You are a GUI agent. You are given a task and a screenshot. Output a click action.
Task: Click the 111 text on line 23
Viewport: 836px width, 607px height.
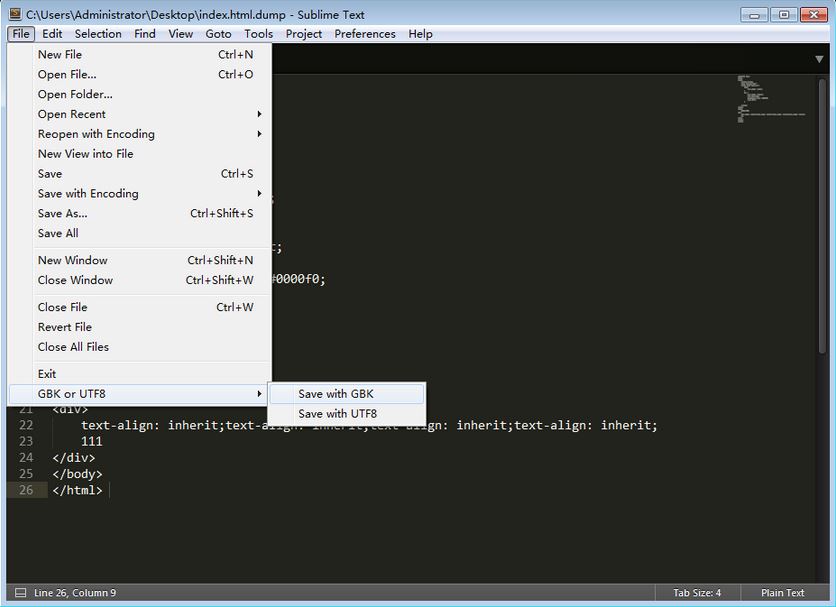pyautogui.click(x=92, y=441)
